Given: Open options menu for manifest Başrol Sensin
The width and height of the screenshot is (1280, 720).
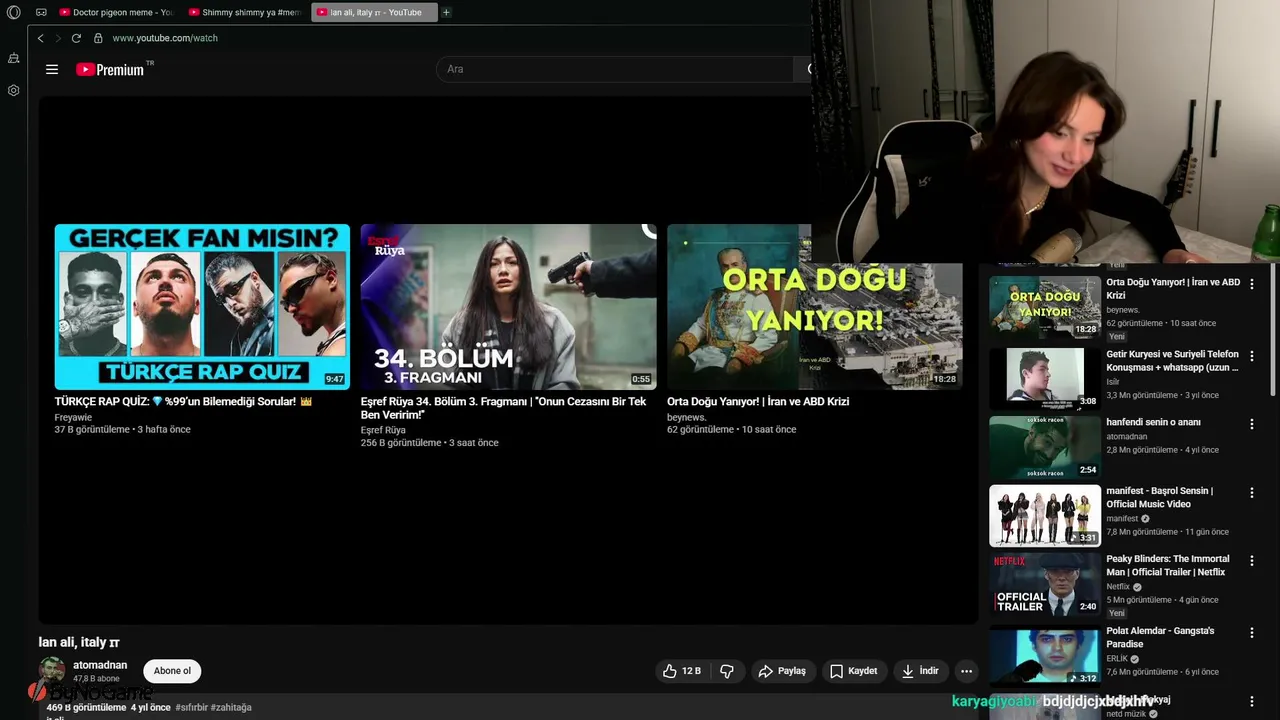Looking at the screenshot, I should [x=1251, y=493].
